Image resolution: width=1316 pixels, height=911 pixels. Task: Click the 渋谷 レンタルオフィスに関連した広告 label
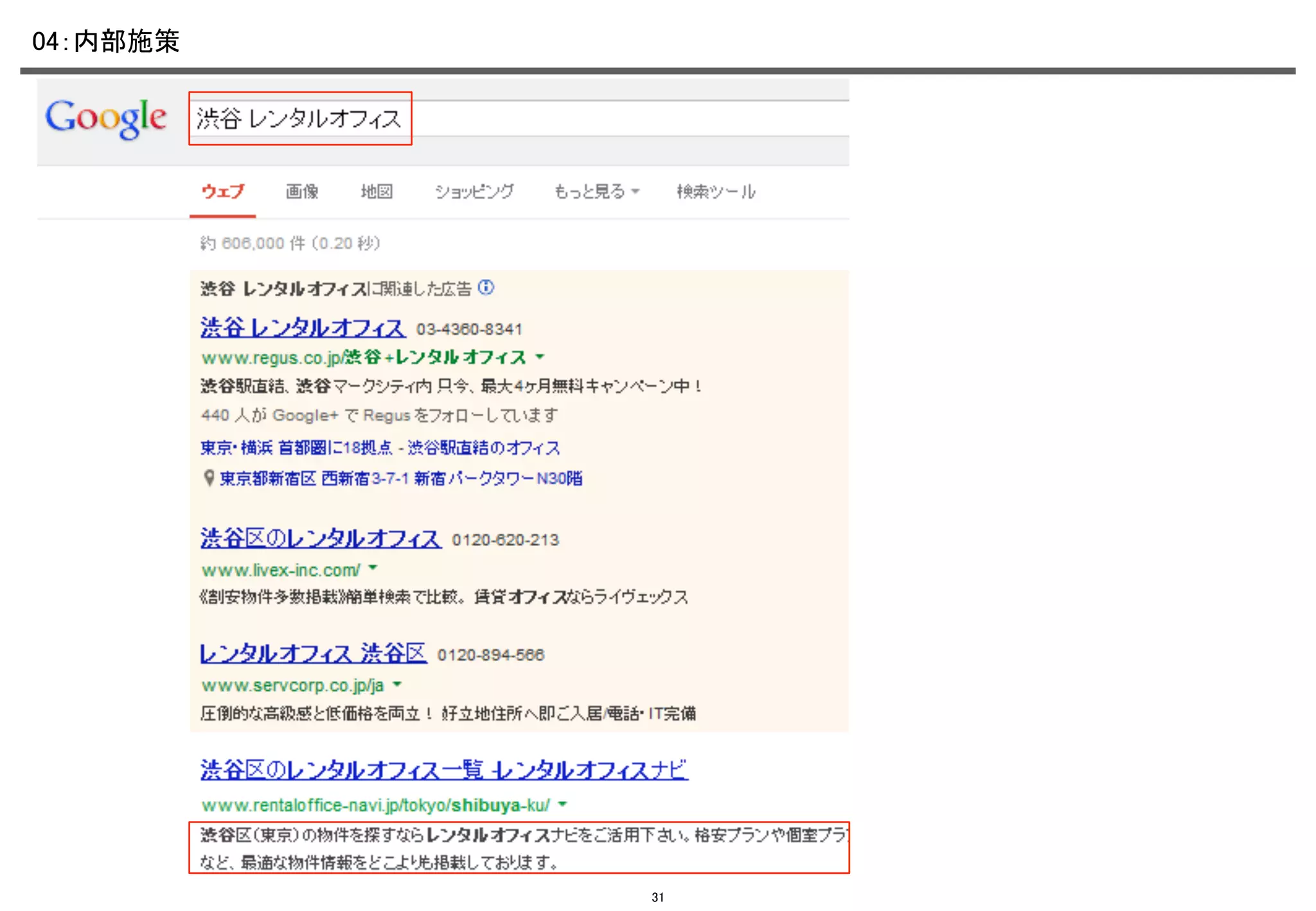336,288
